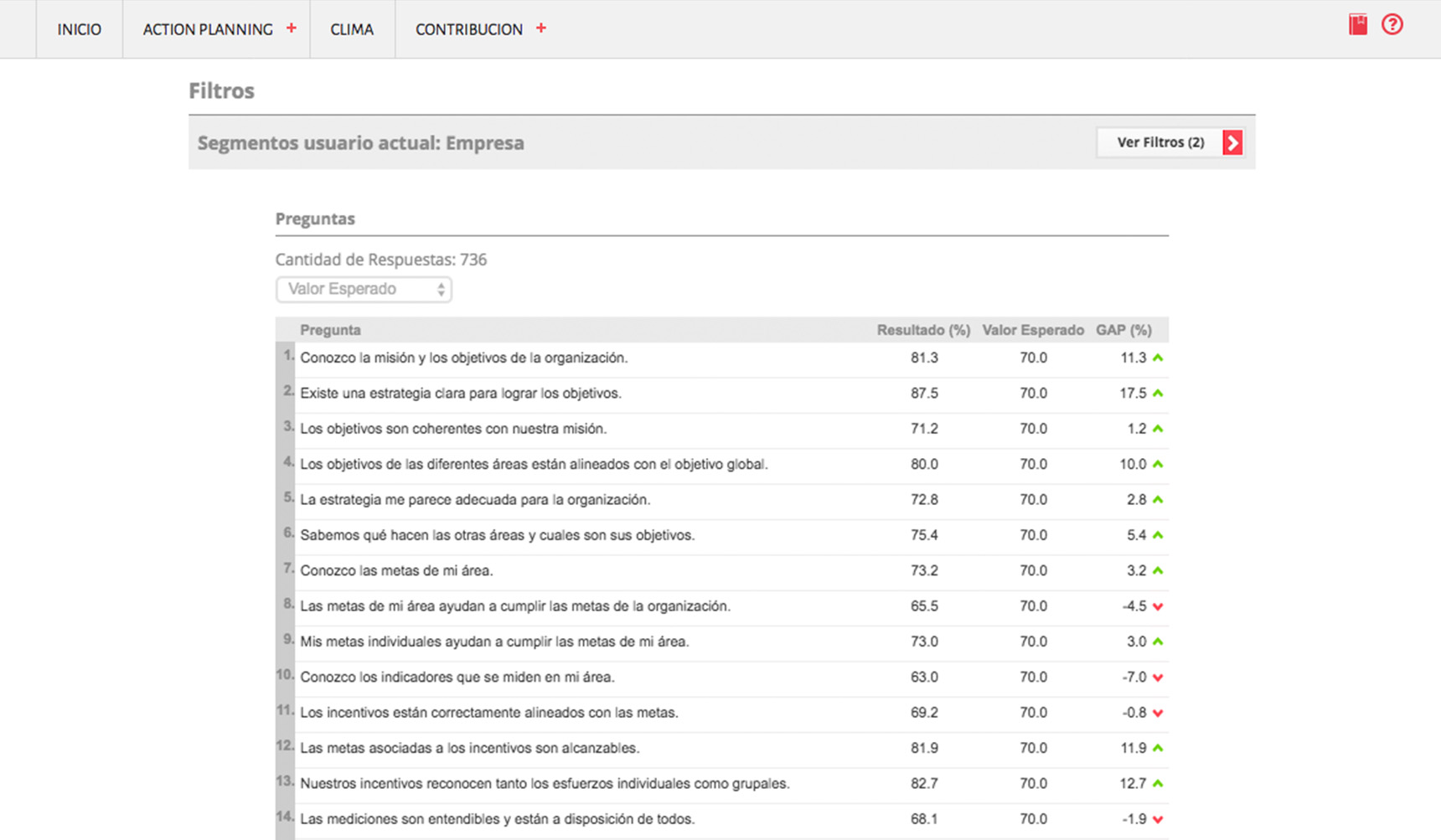Click the red arrow beside Ver Filtros
Image resolution: width=1441 pixels, height=840 pixels.
click(1232, 143)
